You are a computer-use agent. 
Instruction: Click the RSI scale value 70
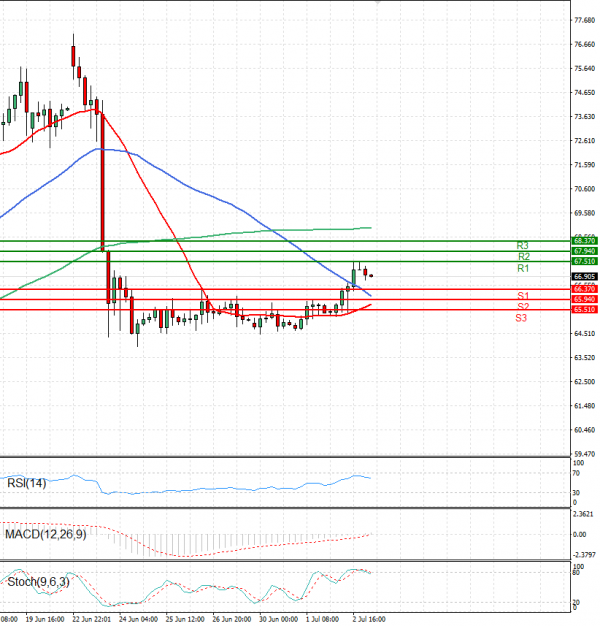[576, 473]
